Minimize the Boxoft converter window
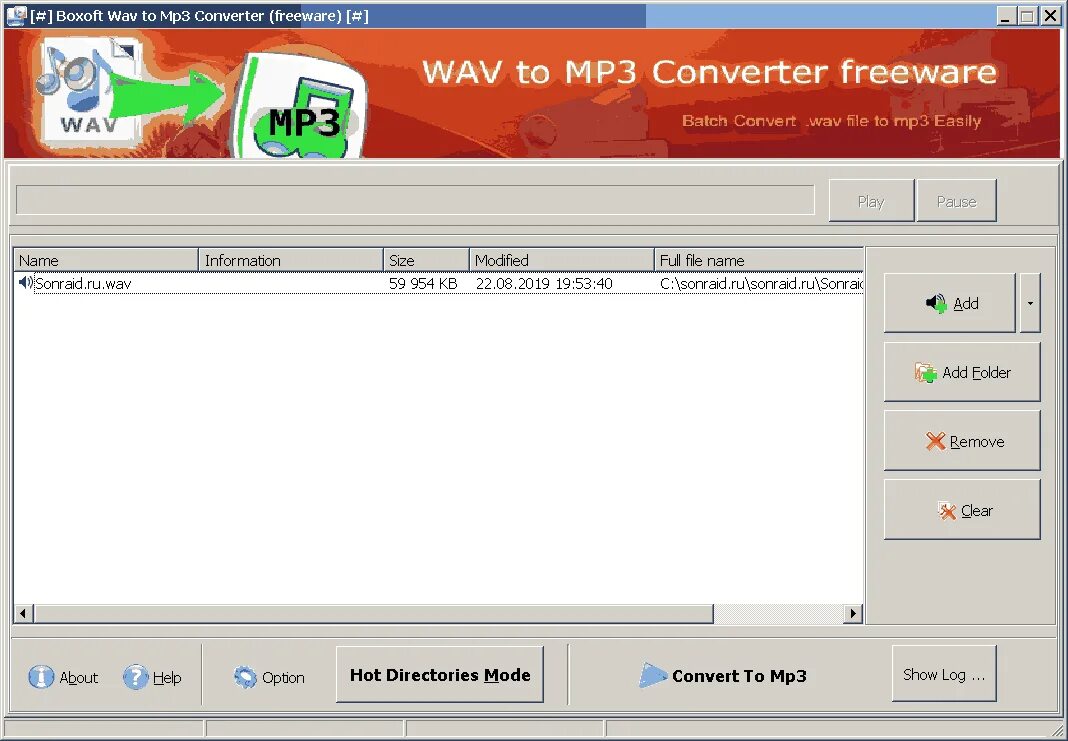1068x741 pixels. click(1005, 16)
